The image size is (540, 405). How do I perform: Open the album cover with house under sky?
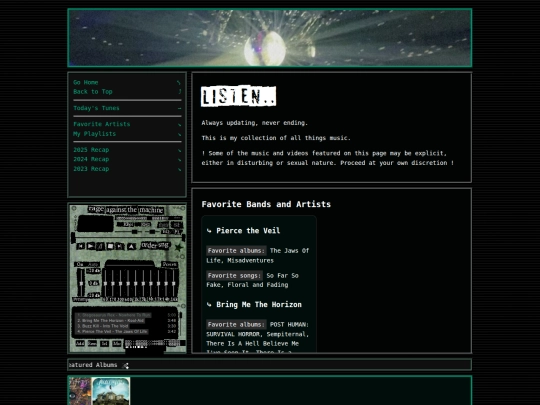click(x=111, y=391)
